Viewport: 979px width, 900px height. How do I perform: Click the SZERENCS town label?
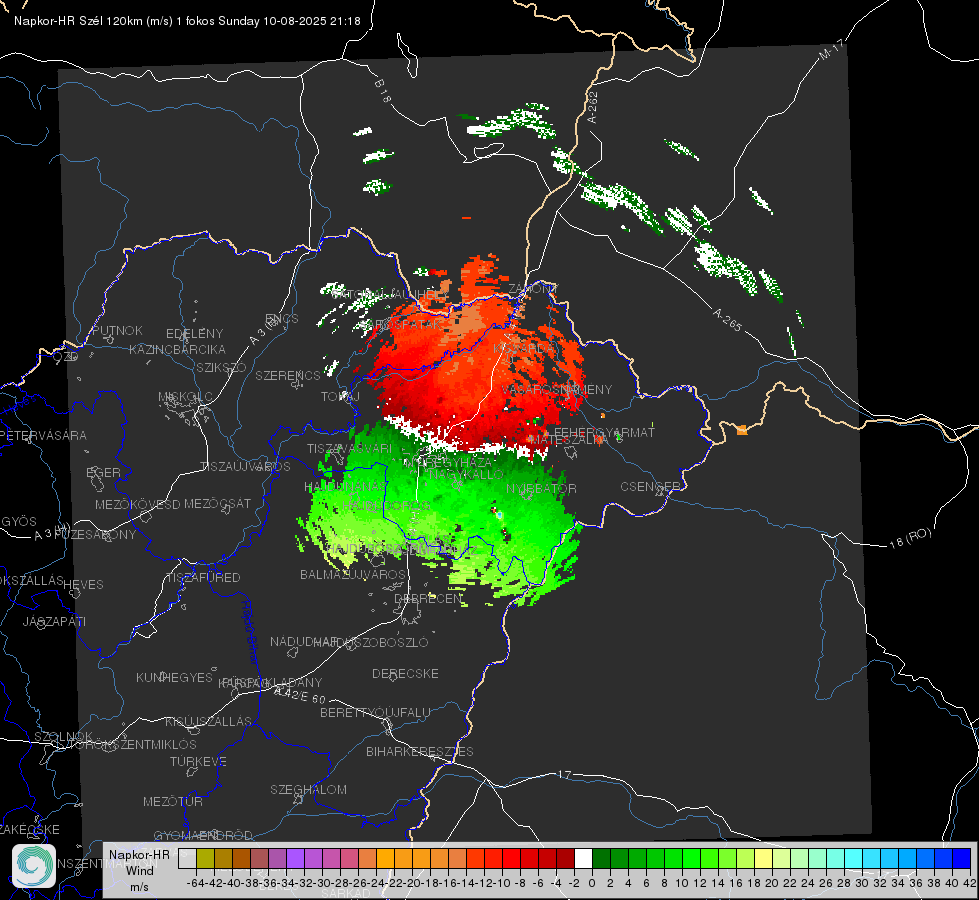point(288,375)
